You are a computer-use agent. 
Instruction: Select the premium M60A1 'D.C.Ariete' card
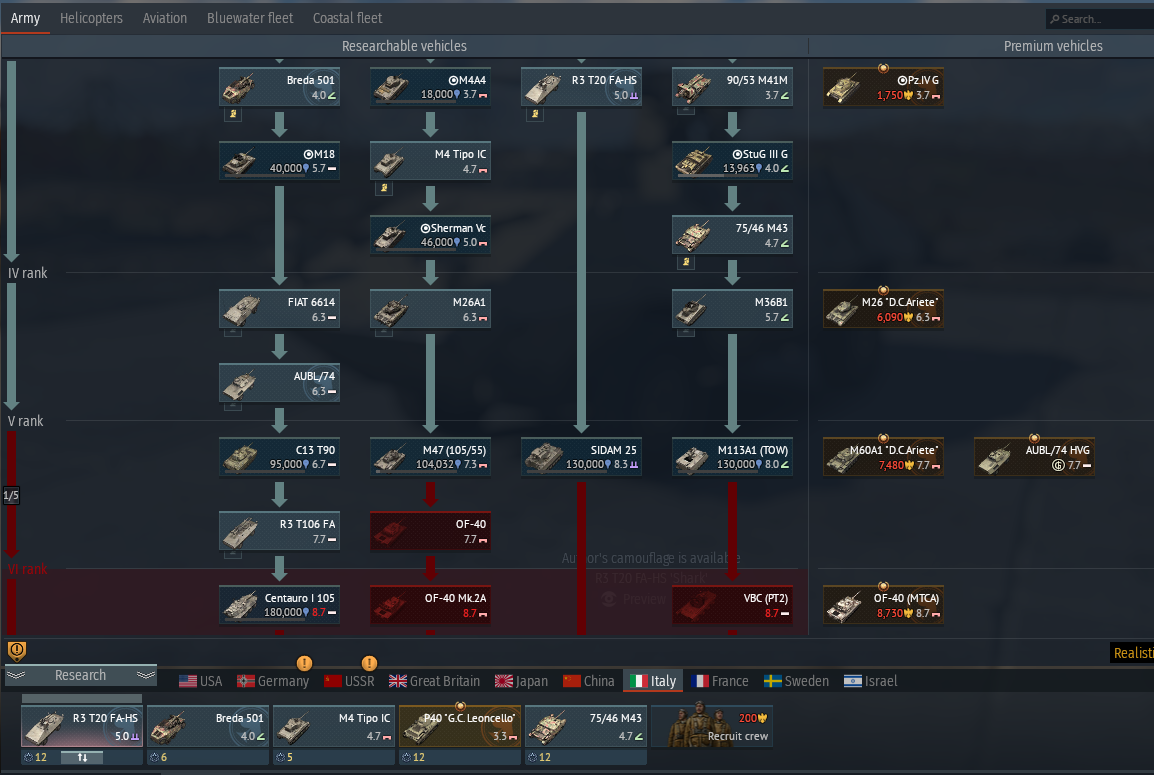click(x=883, y=457)
